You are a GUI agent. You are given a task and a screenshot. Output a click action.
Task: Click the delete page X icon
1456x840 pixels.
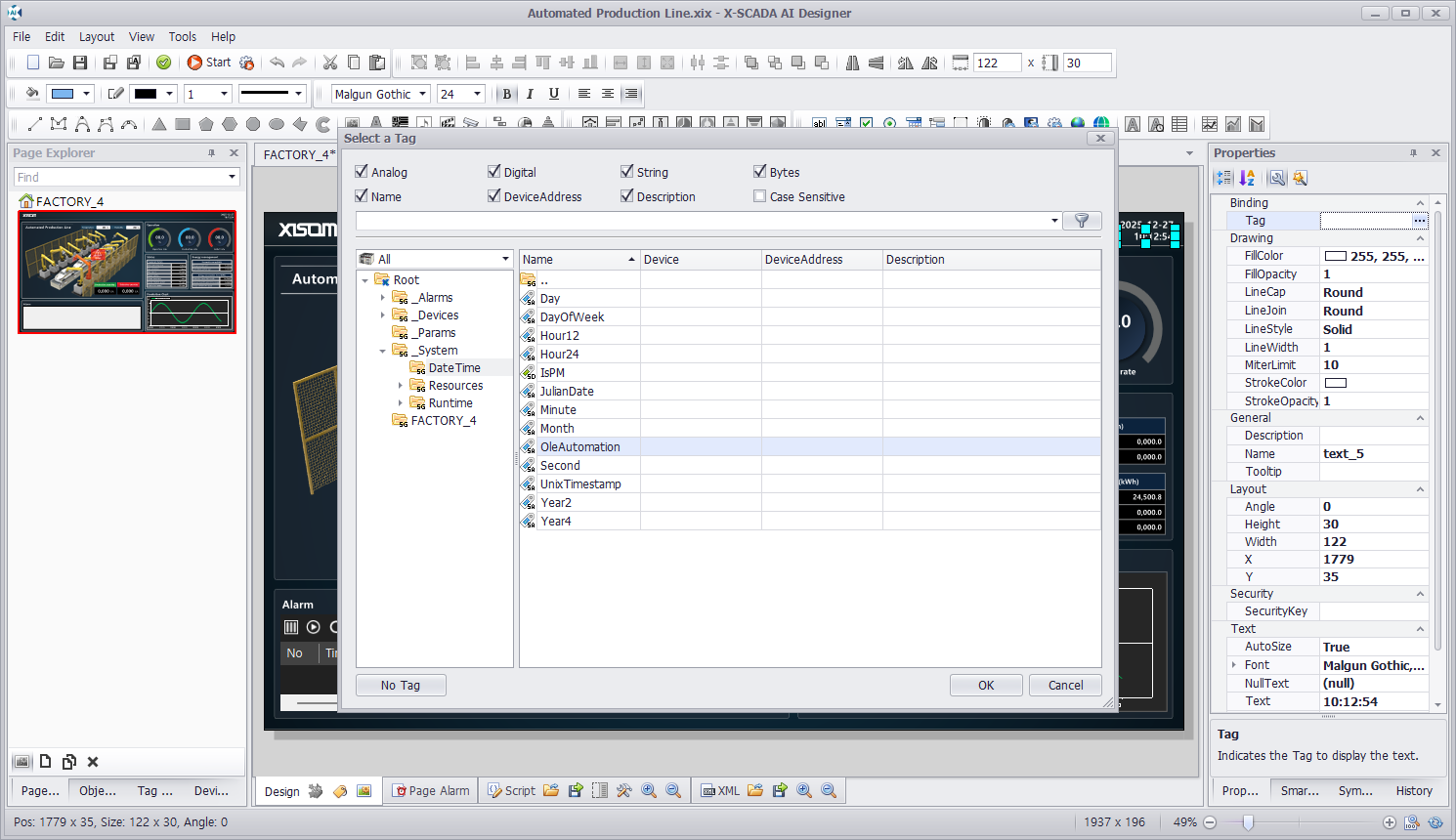93,762
